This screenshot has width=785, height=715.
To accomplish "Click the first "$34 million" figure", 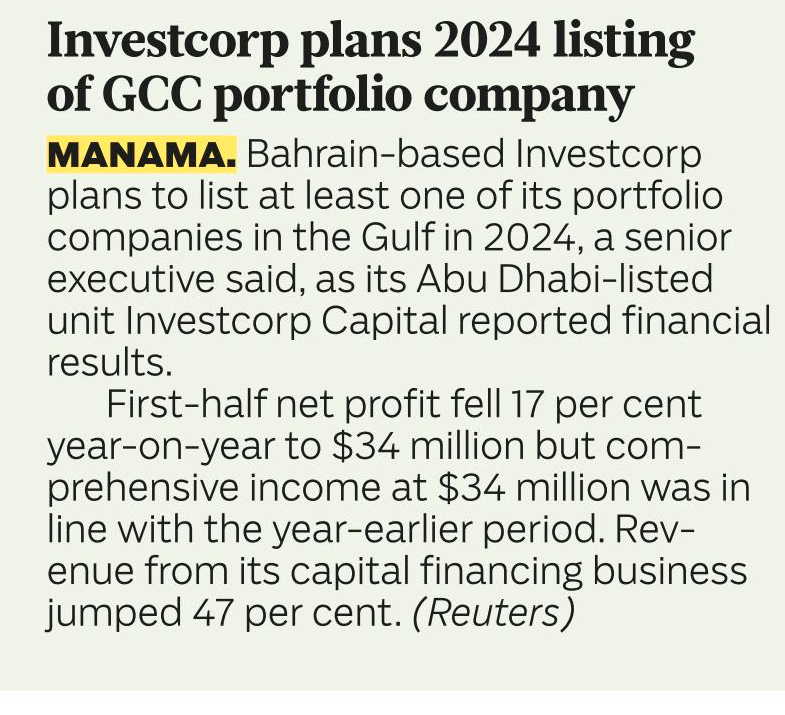I will (428, 445).
